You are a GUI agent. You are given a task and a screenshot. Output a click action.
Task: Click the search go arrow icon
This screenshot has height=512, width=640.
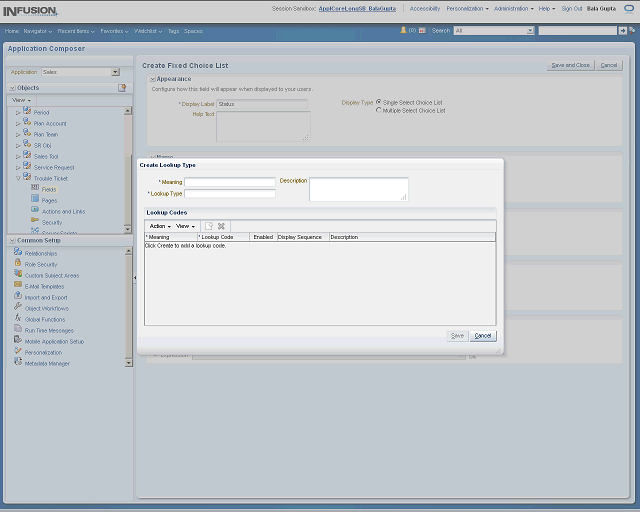(x=622, y=31)
